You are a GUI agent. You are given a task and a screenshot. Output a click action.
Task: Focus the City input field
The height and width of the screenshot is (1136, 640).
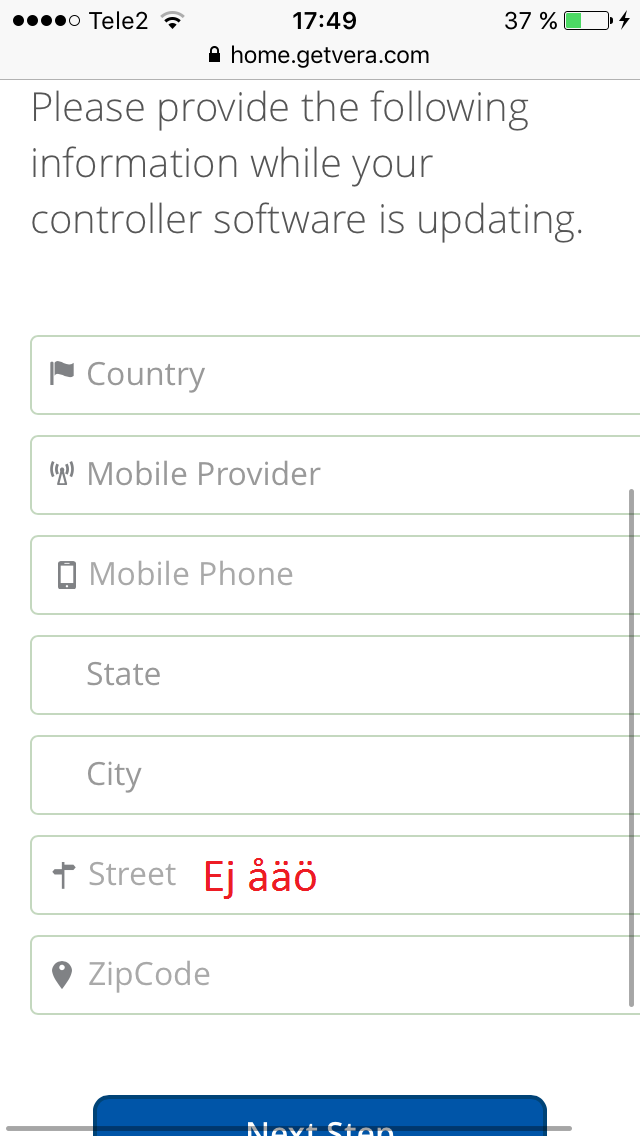(x=335, y=774)
